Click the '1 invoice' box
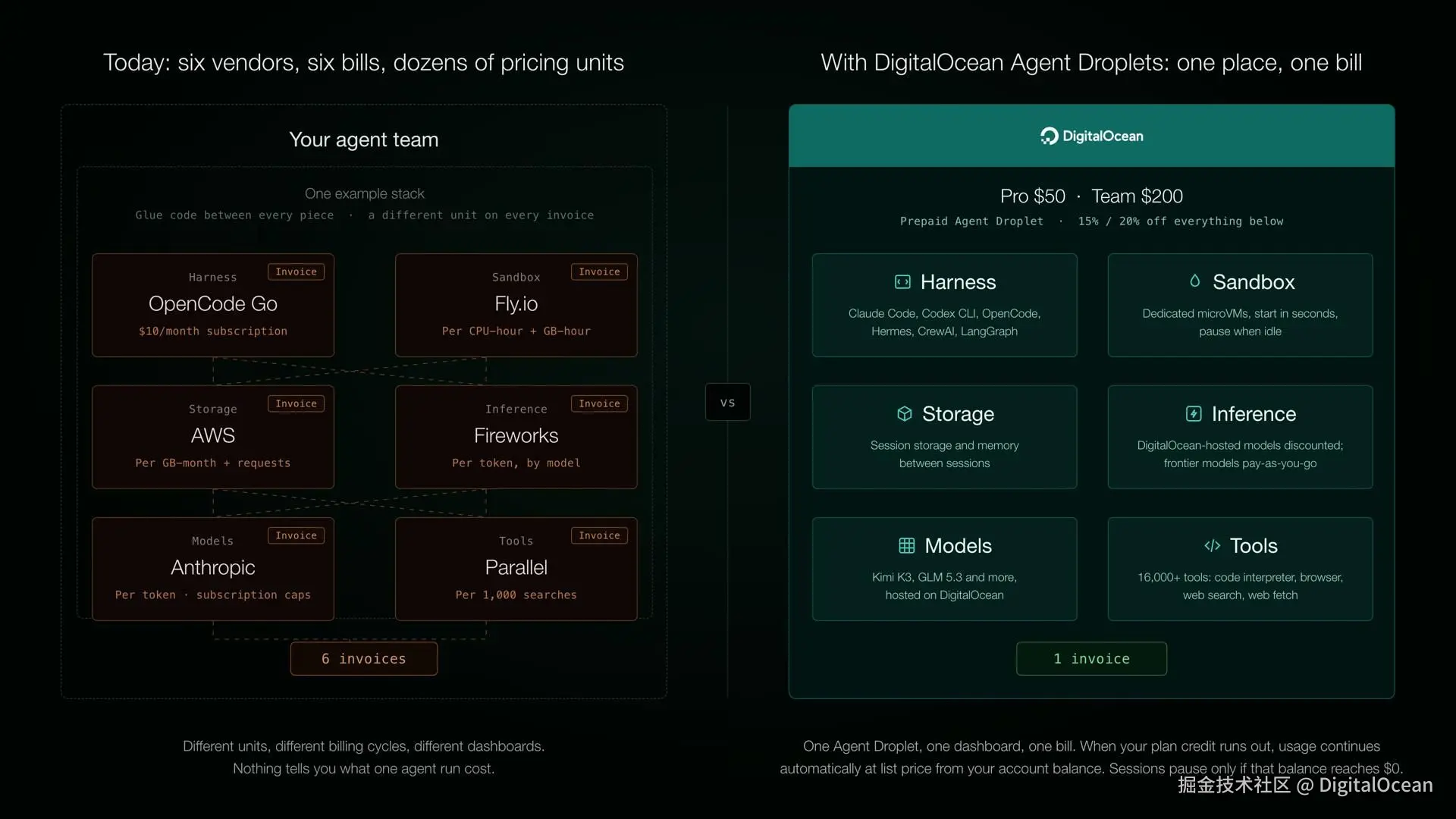Viewport: 1456px width, 819px height. click(x=1091, y=659)
